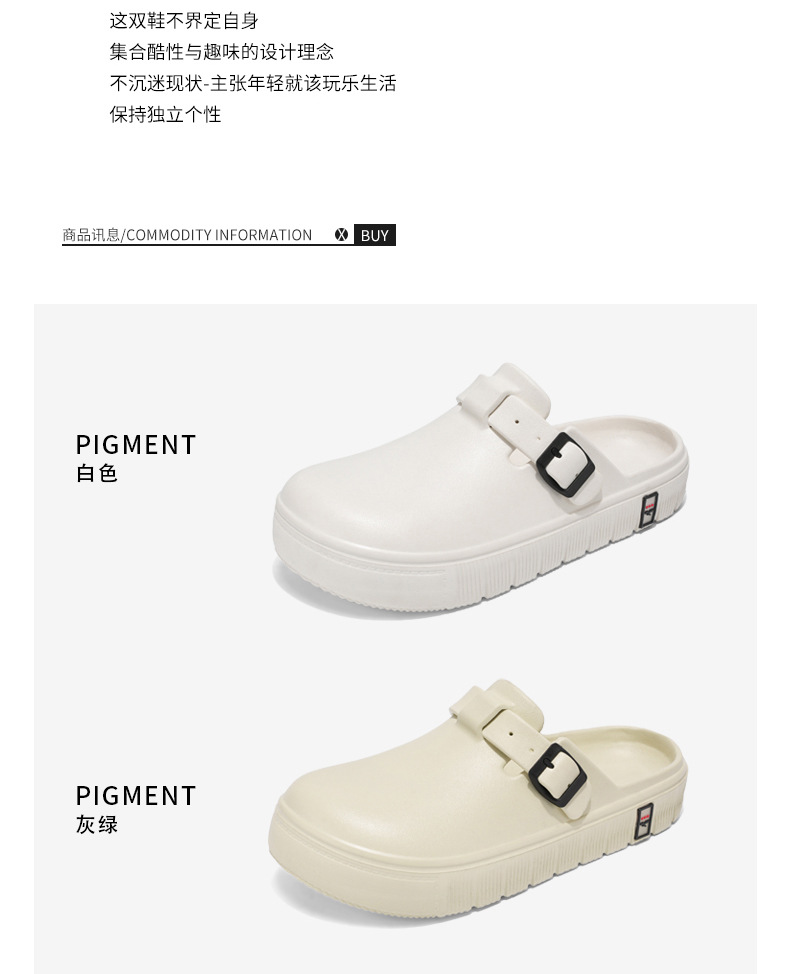This screenshot has height=974, width=790.
Task: Click the logo tag on the gray-green shoe heel
Action: point(644,821)
